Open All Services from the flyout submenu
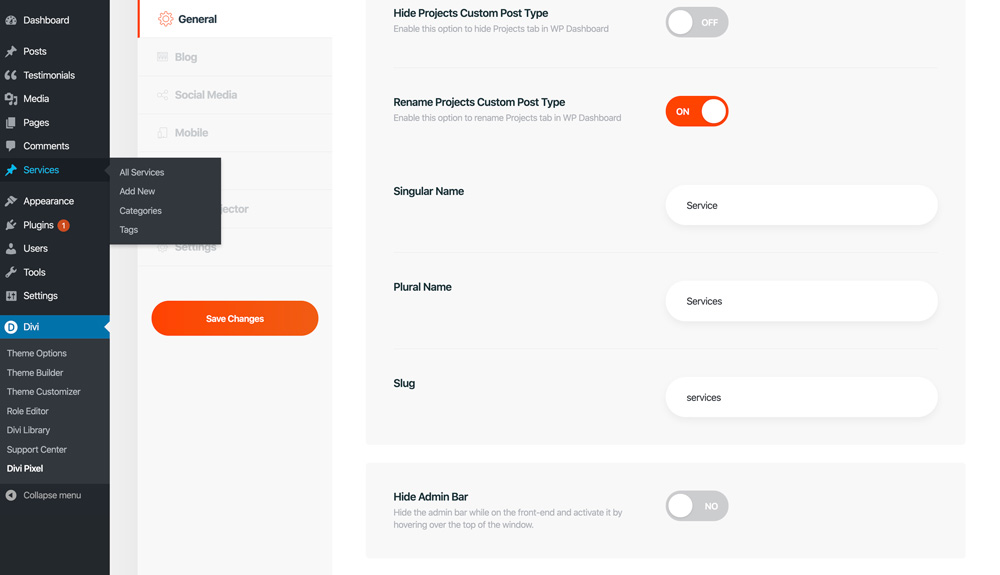The width and height of the screenshot is (1000, 575). (x=142, y=172)
